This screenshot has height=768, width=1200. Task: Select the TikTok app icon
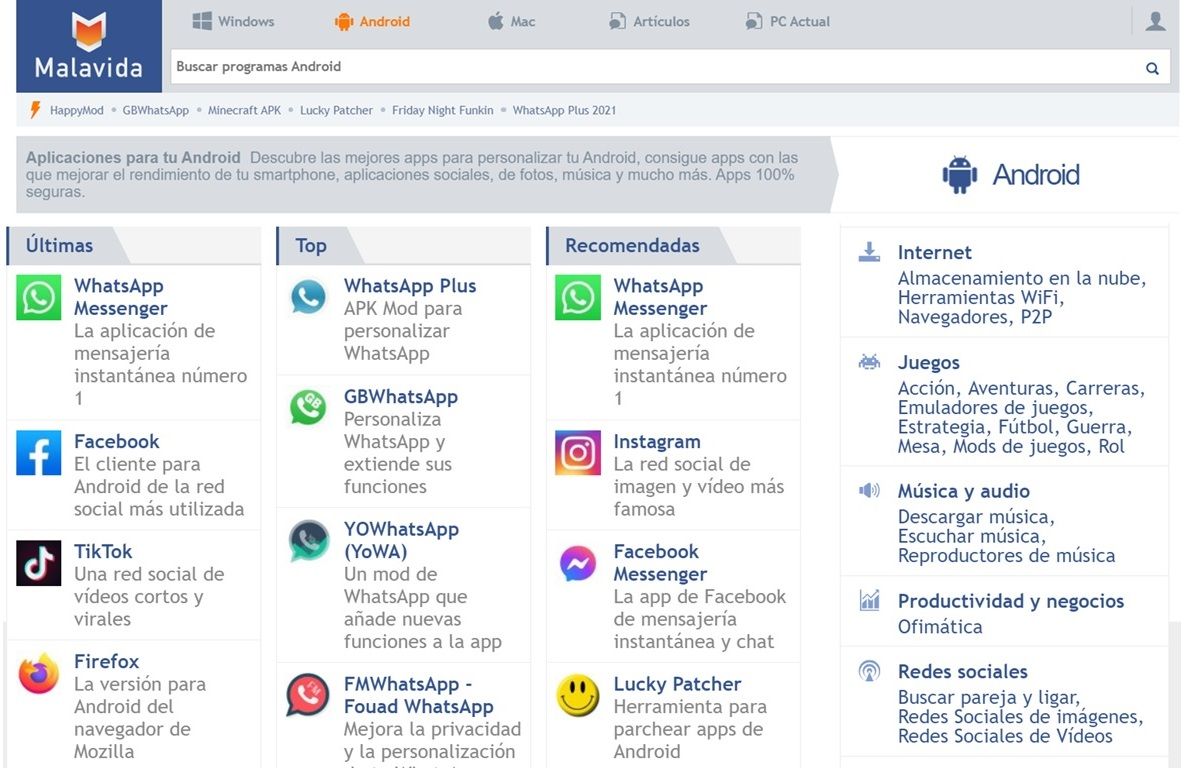click(38, 563)
